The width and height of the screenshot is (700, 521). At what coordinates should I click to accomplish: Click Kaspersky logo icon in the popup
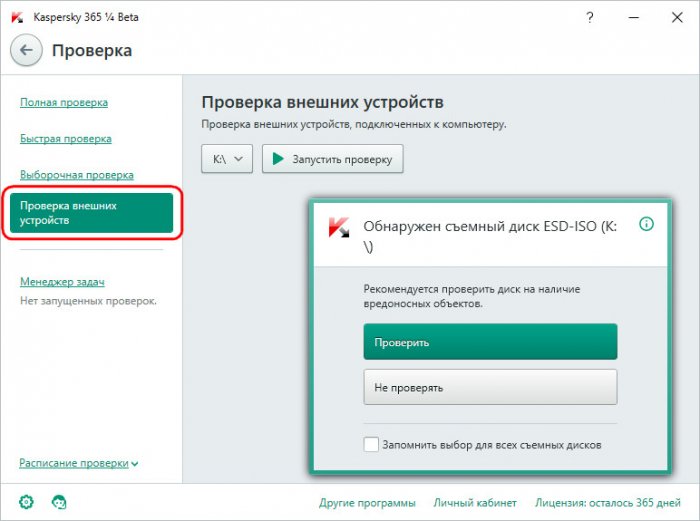tap(339, 227)
